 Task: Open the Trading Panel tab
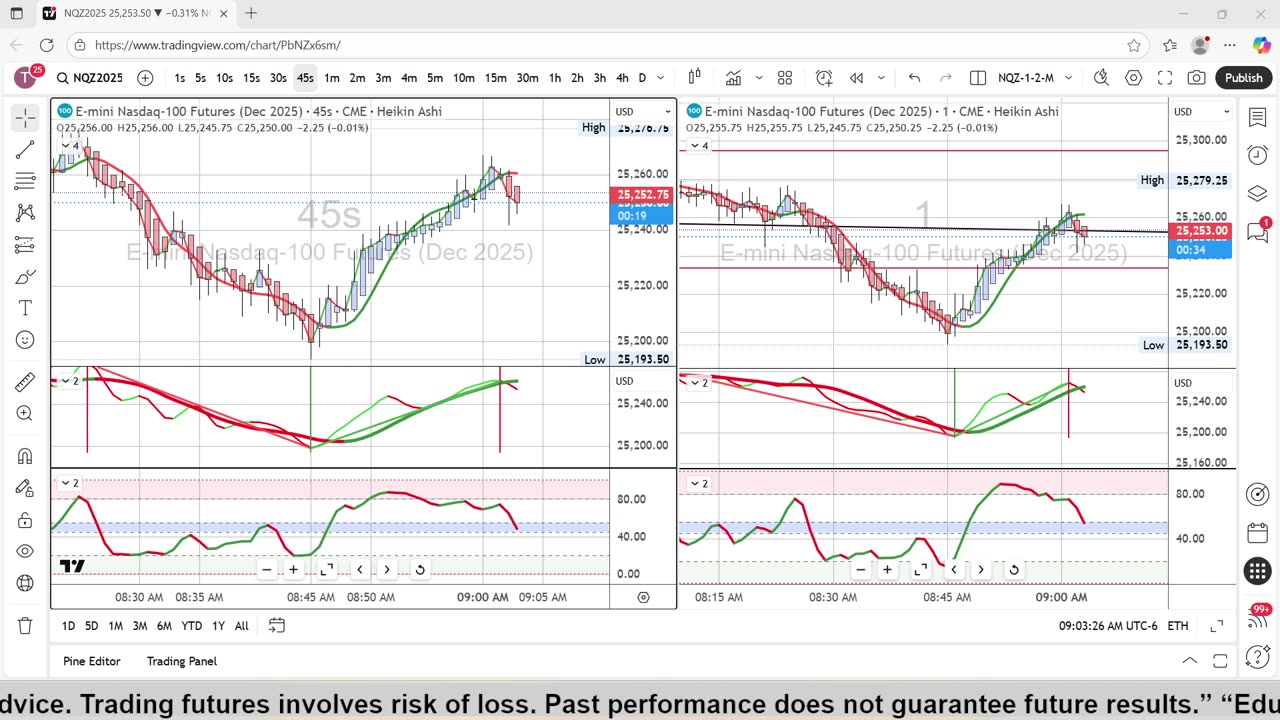(x=182, y=661)
